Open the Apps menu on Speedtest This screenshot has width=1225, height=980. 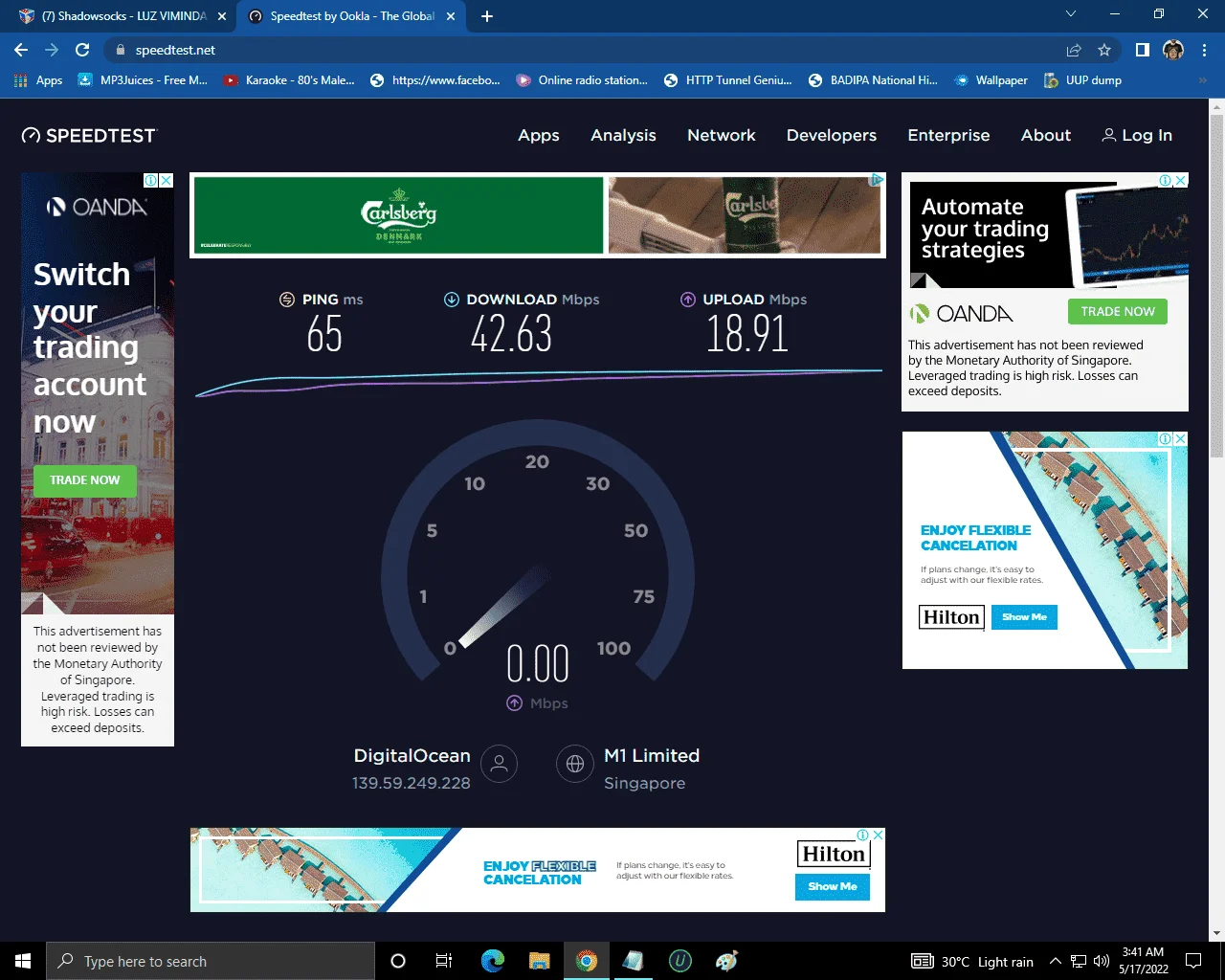click(x=539, y=135)
